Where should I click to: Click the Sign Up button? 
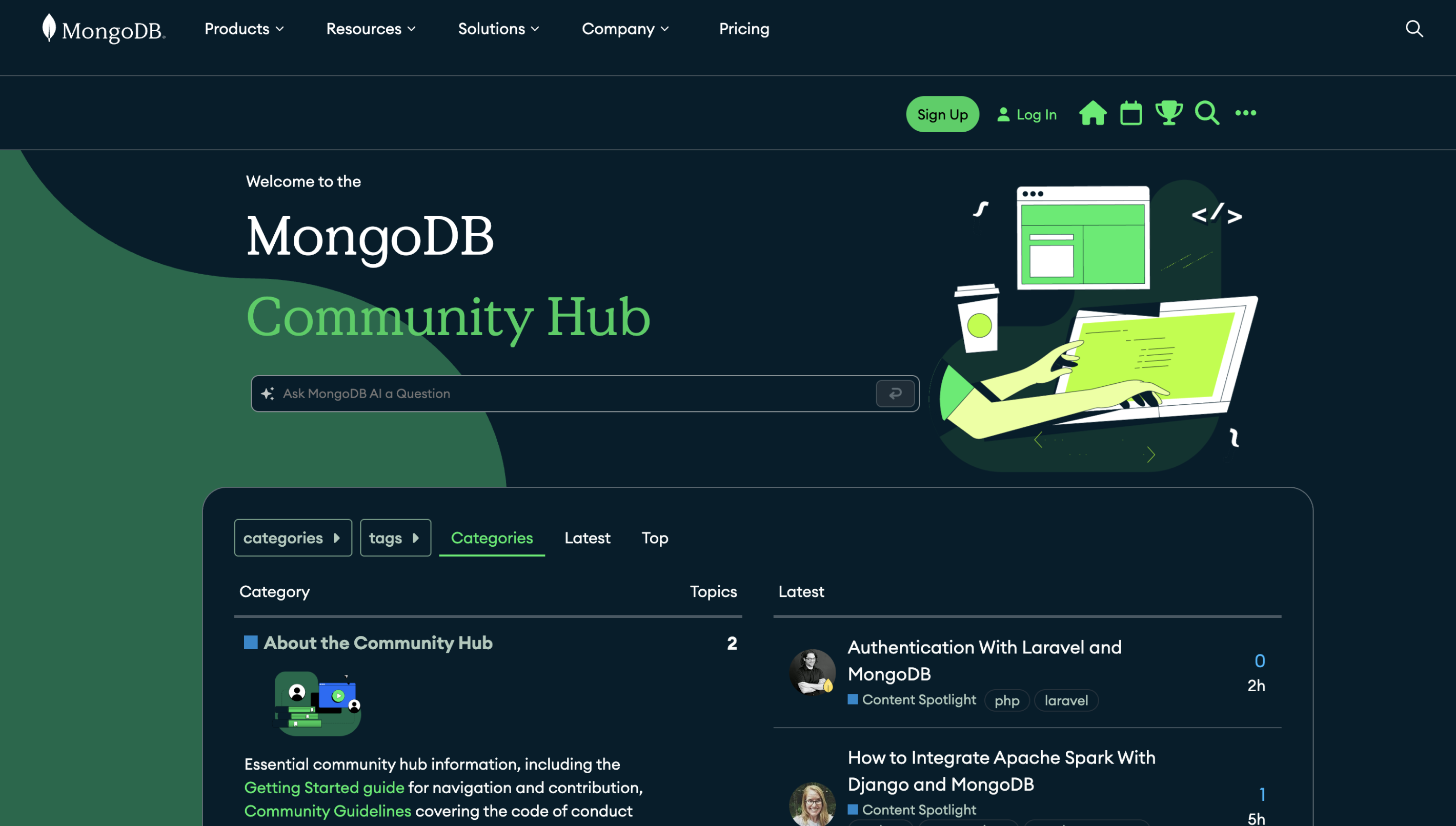[x=942, y=114]
